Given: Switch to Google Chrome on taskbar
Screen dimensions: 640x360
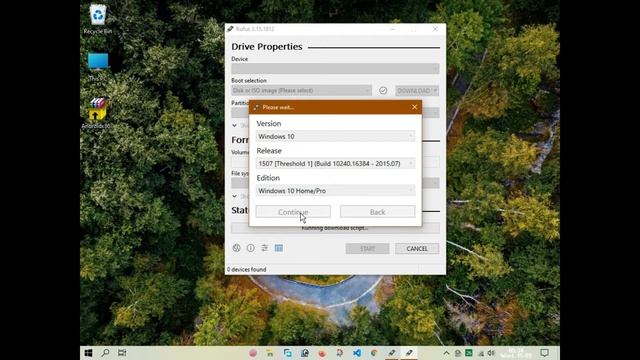Looking at the screenshot, I should pyautogui.click(x=374, y=353).
